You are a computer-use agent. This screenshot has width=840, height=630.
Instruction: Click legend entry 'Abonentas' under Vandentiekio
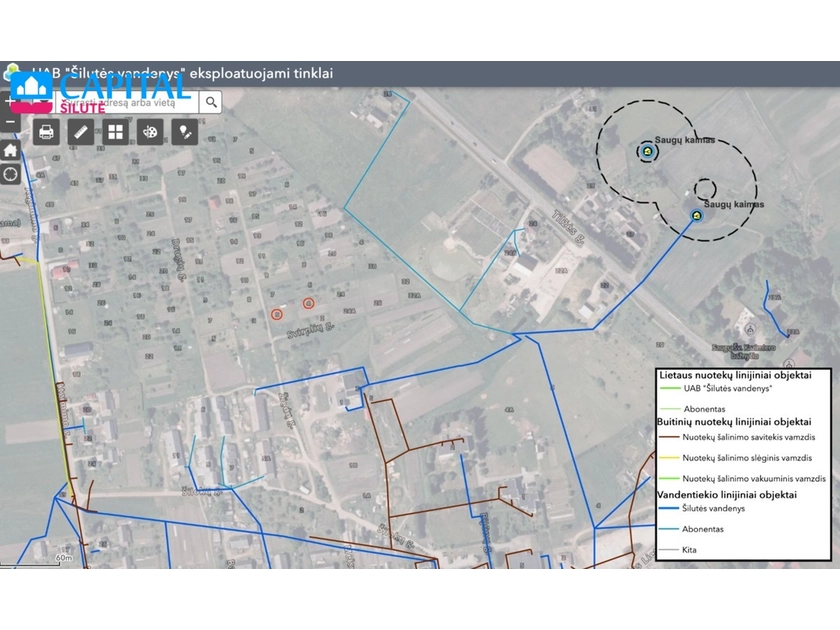tap(702, 529)
